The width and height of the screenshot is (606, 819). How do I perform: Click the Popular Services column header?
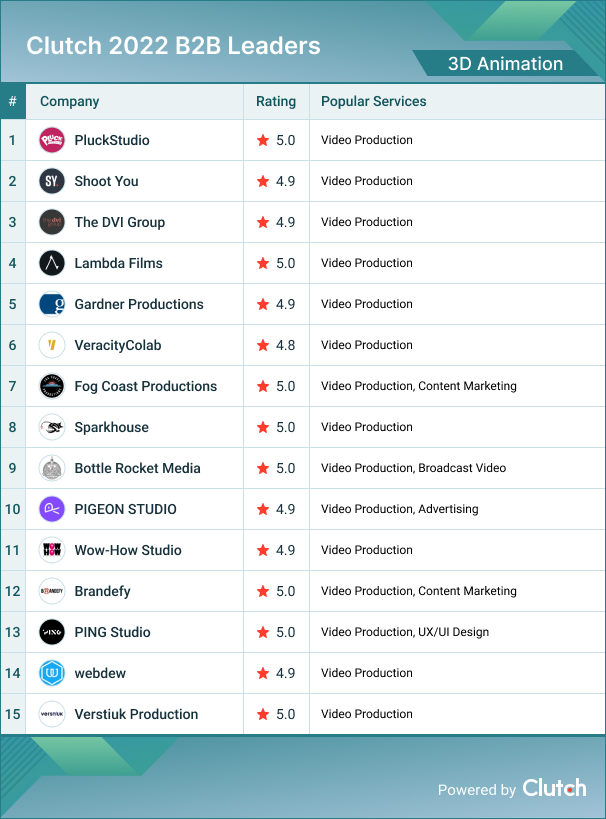[x=374, y=101]
